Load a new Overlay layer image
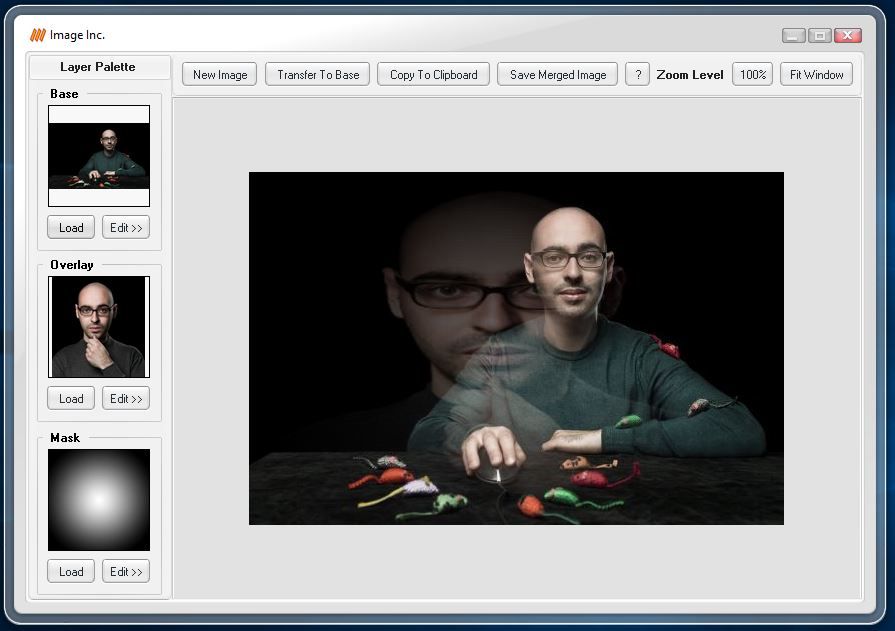The width and height of the screenshot is (895, 631). [x=71, y=399]
